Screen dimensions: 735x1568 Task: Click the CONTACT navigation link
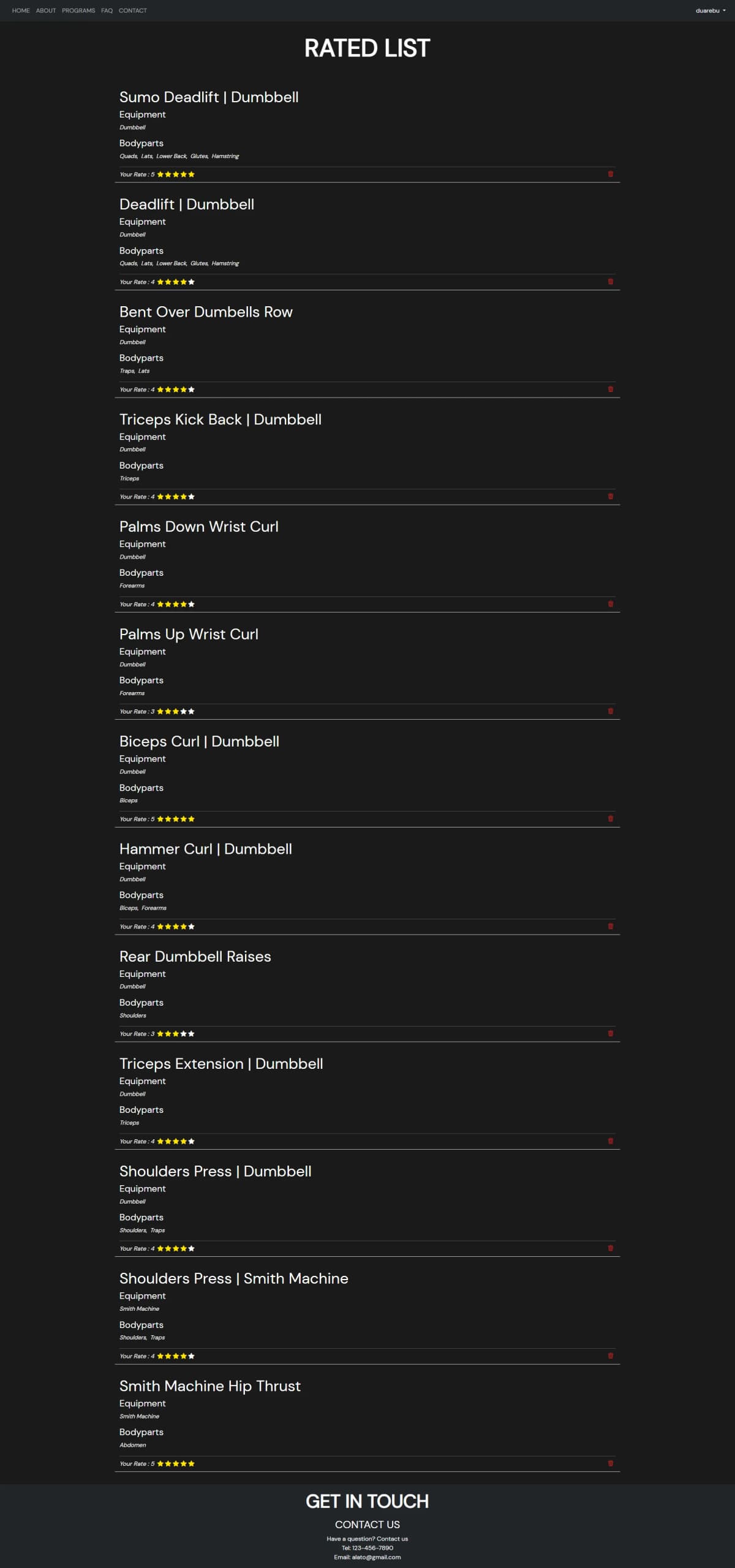tap(133, 10)
